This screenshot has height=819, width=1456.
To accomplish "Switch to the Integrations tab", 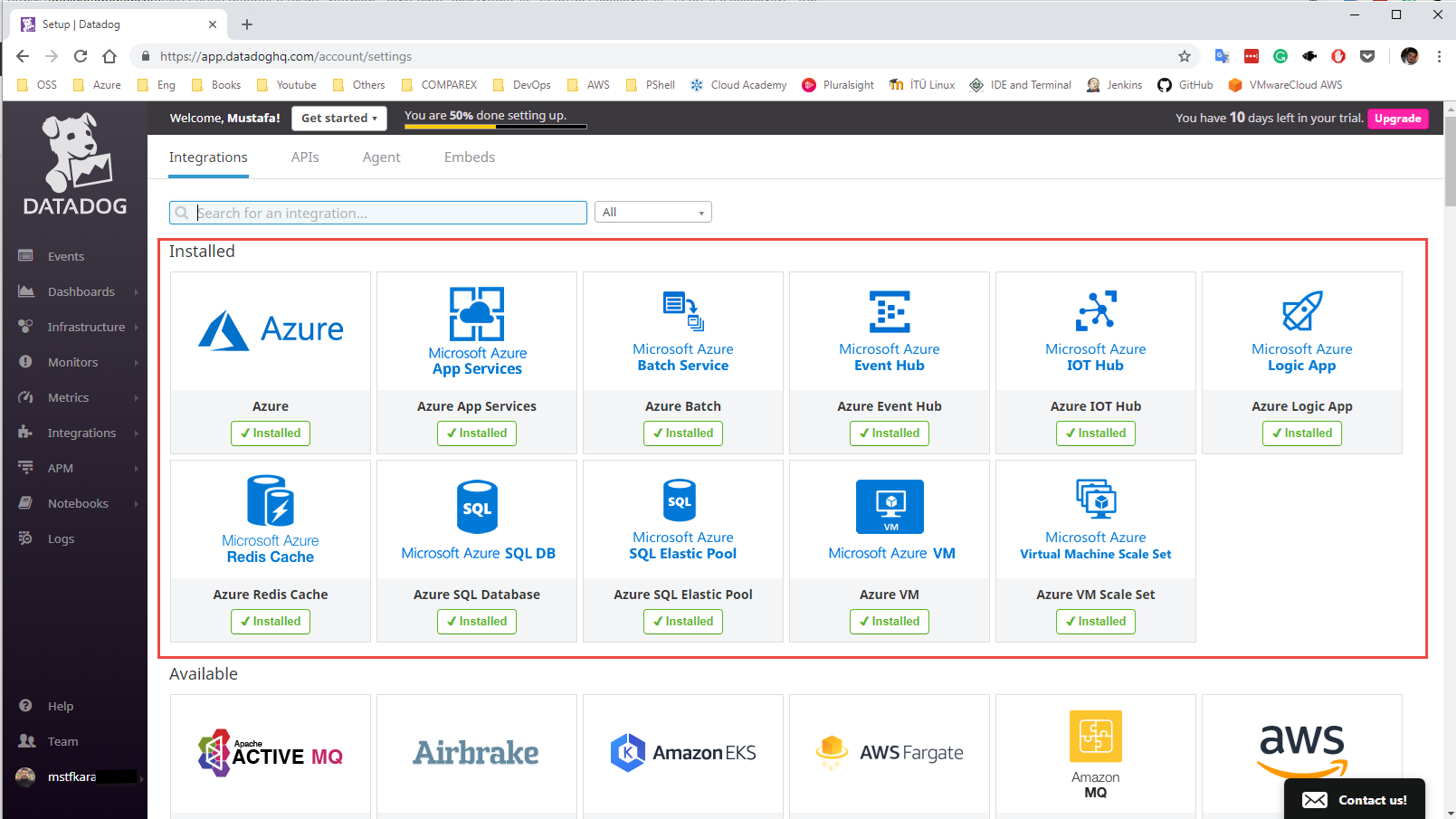I will pos(208,157).
